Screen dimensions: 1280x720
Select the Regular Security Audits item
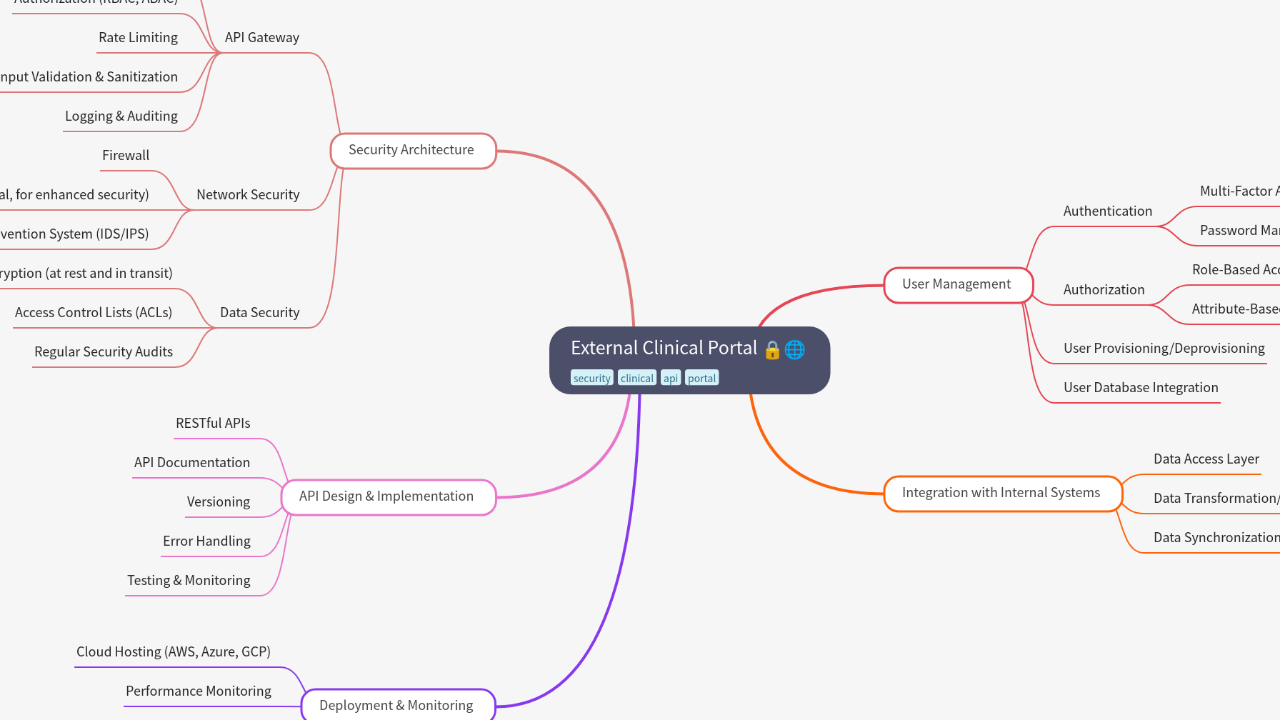click(103, 352)
